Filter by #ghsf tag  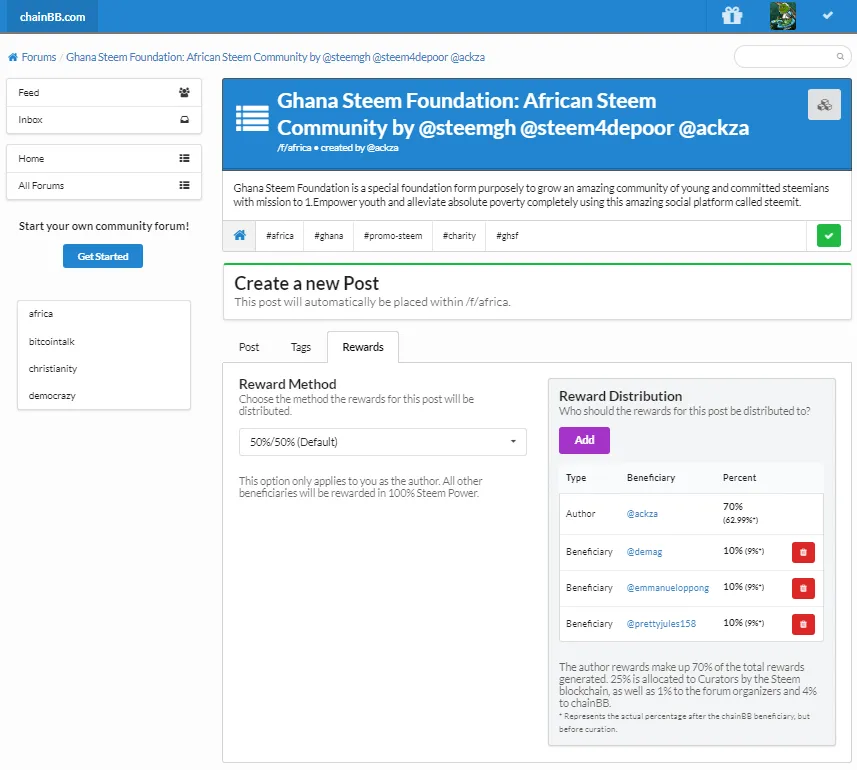click(x=507, y=236)
